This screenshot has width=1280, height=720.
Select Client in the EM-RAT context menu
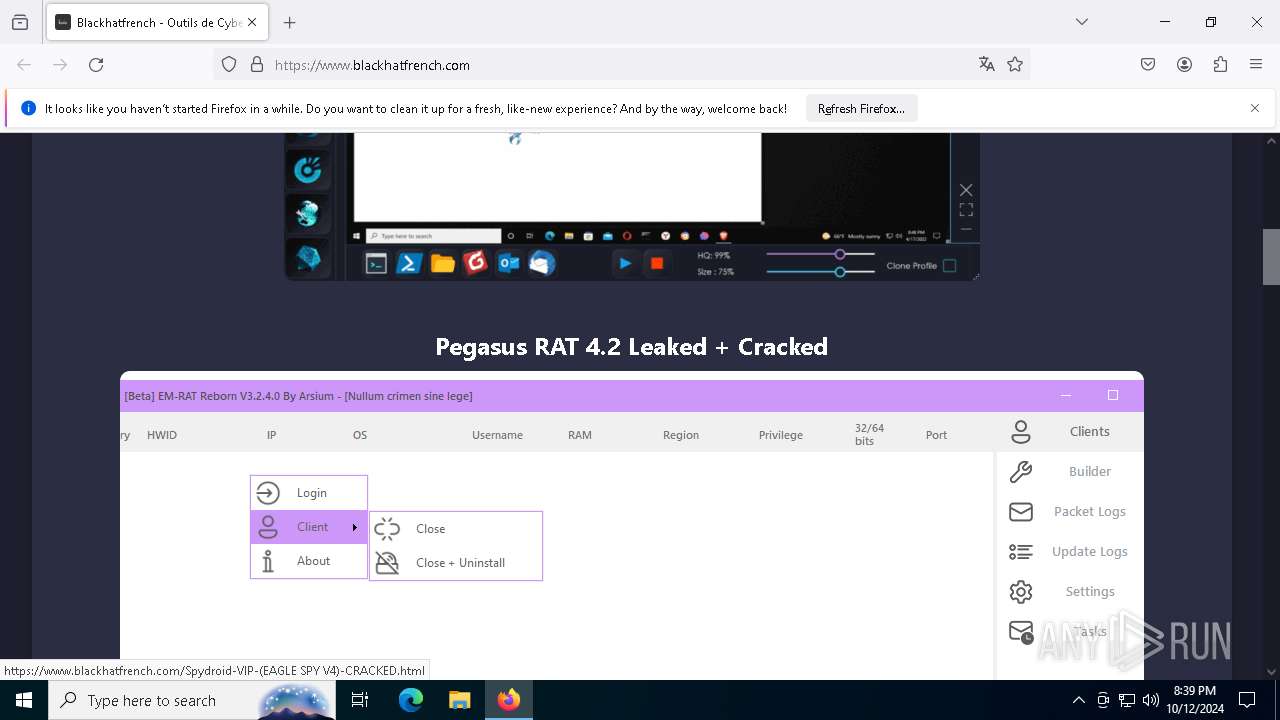point(309,527)
